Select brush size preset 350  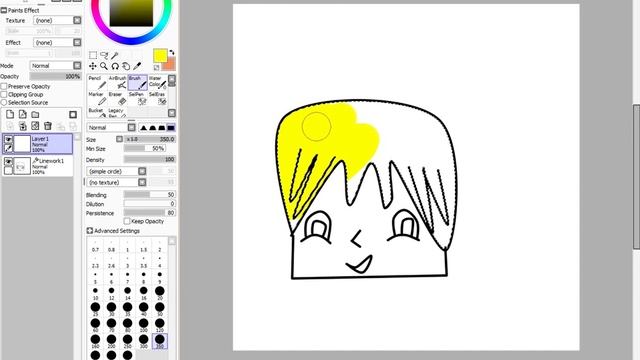tap(160, 341)
